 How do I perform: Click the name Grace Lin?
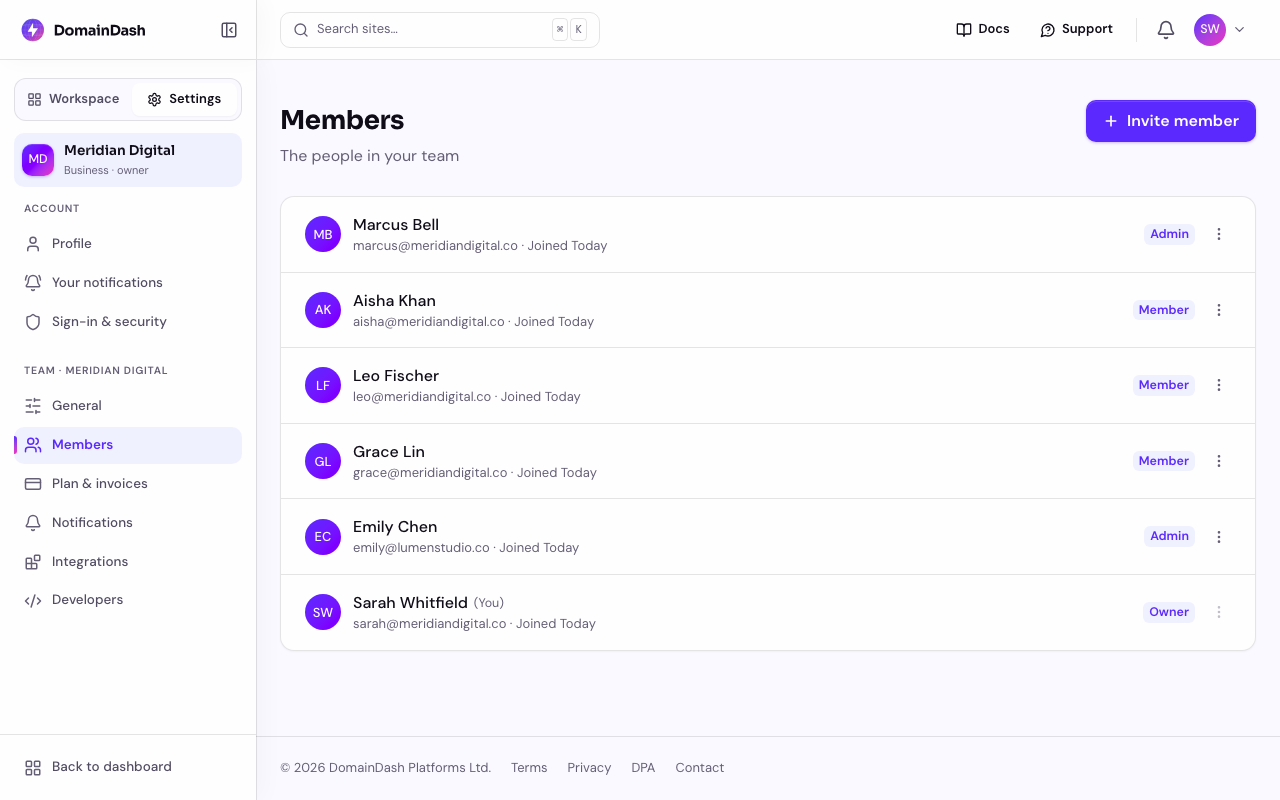389,452
